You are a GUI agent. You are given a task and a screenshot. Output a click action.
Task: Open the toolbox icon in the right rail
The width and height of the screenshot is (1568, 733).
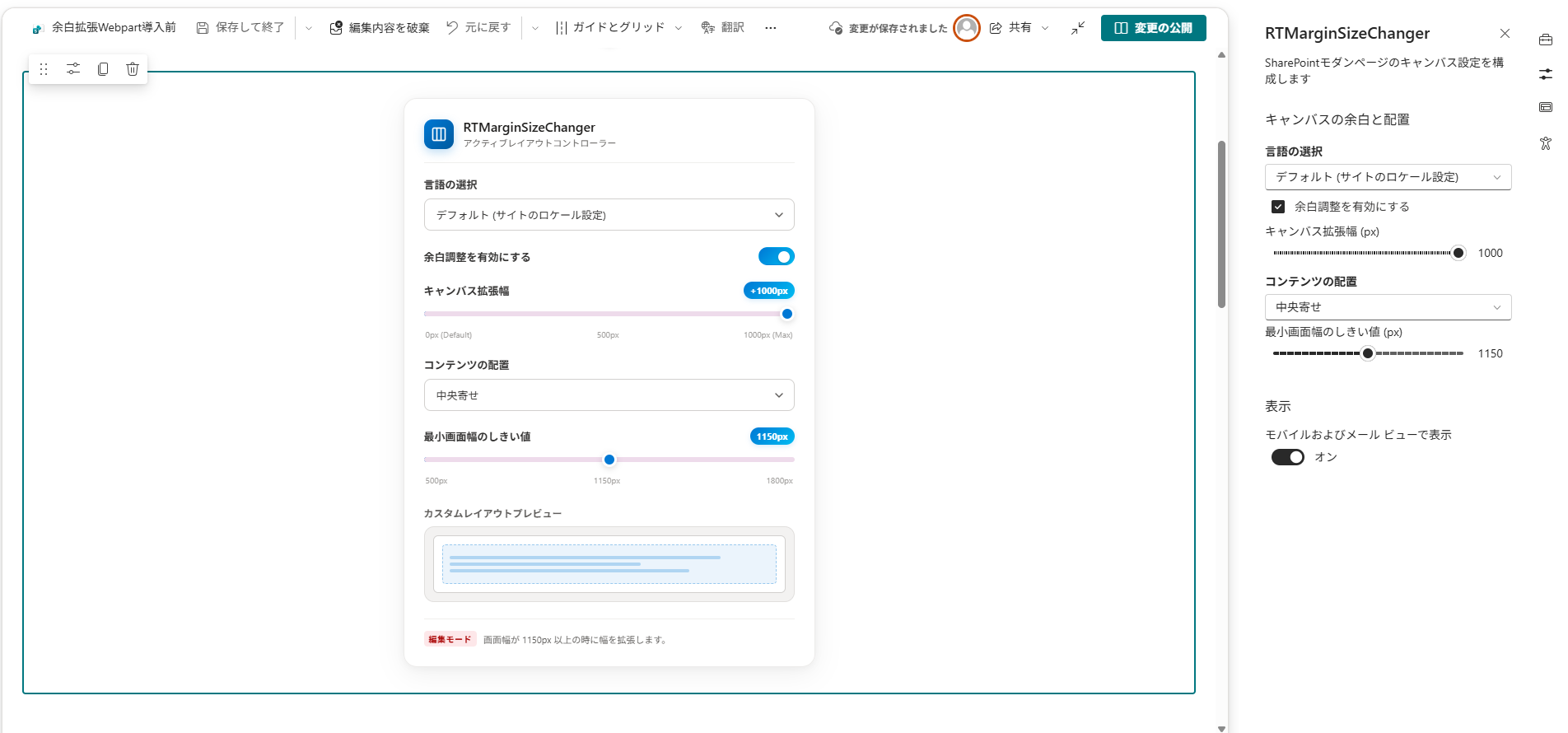(x=1546, y=40)
